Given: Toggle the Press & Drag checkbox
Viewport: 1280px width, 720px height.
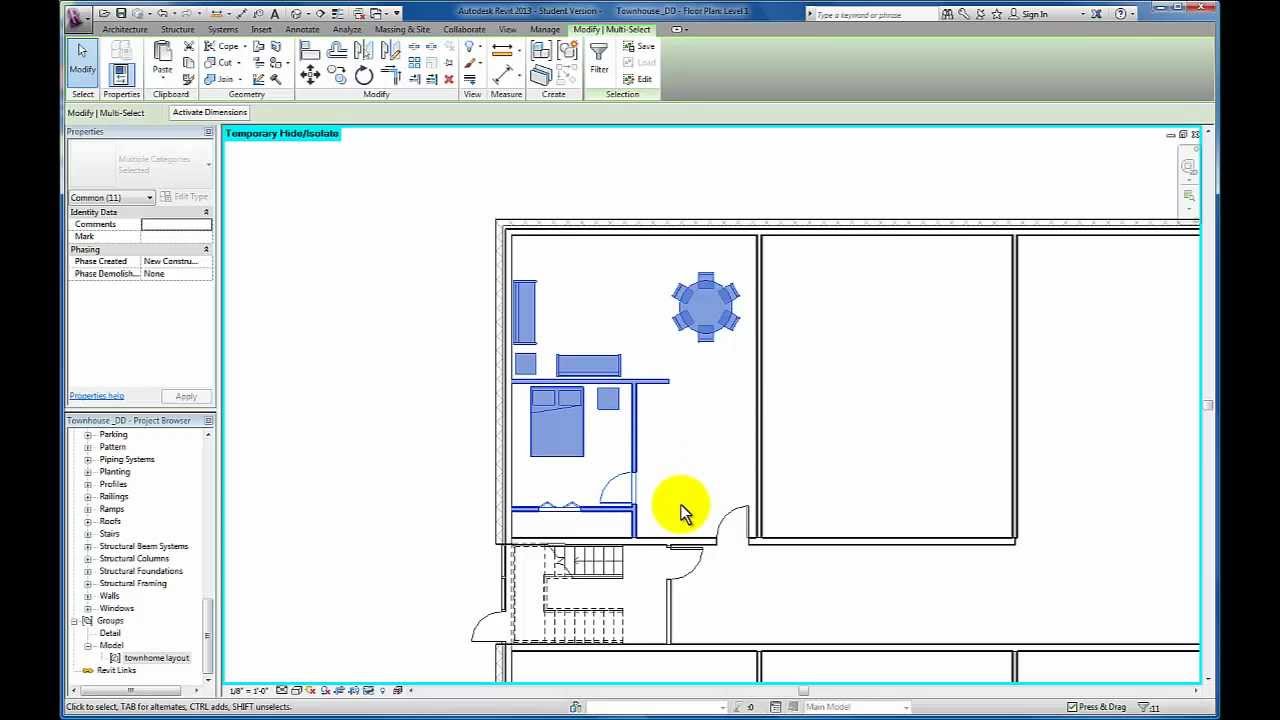Looking at the screenshot, I should tap(1072, 707).
